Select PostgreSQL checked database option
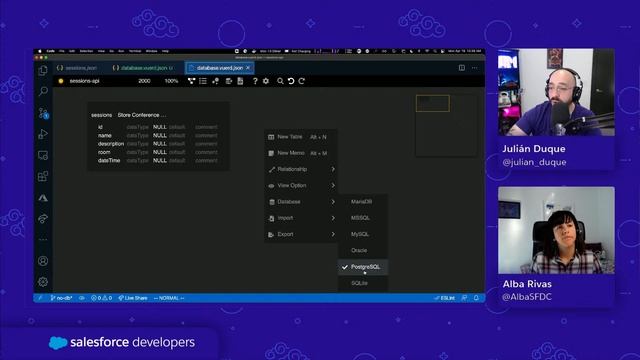Viewport: 640px width, 360px height. [363, 267]
